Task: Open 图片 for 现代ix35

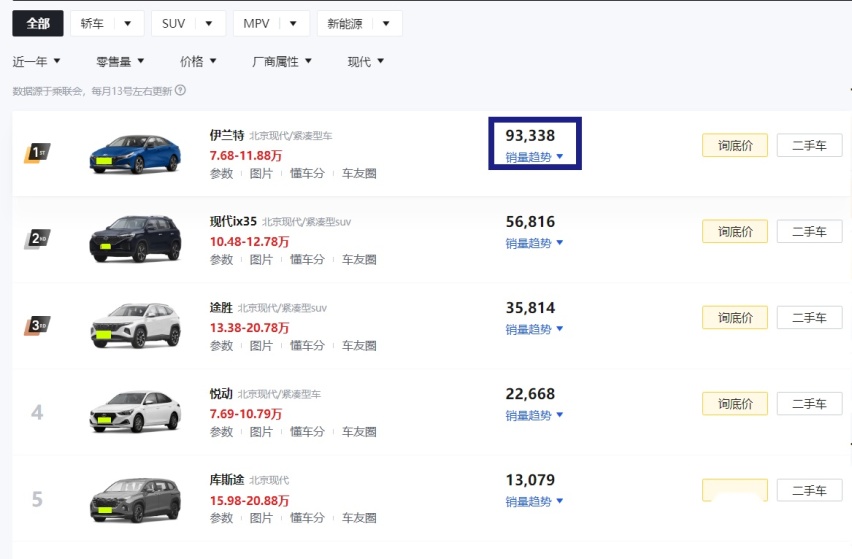Action: click(261, 260)
